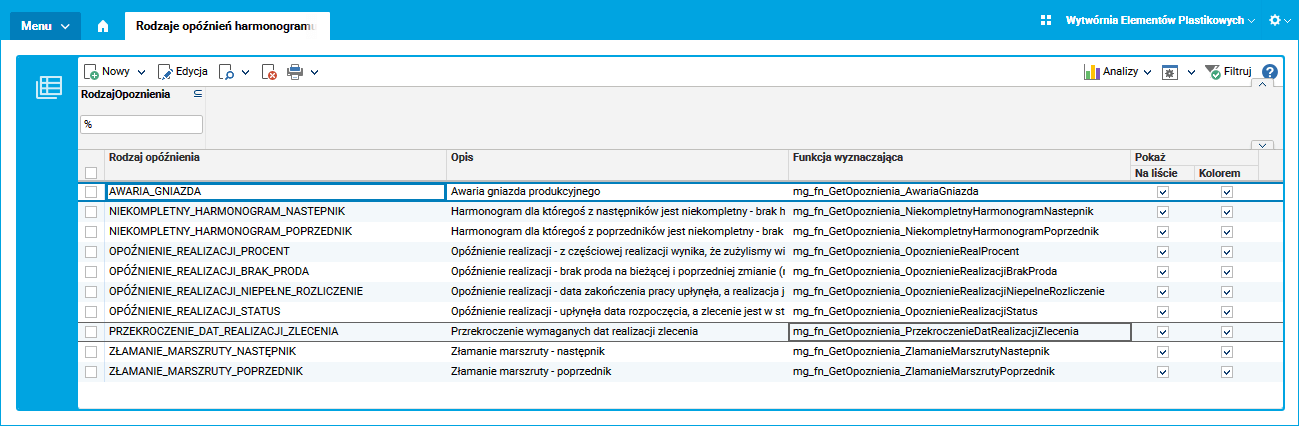Click the Złamanie marszruty - poprzednik description

[x=617, y=372]
